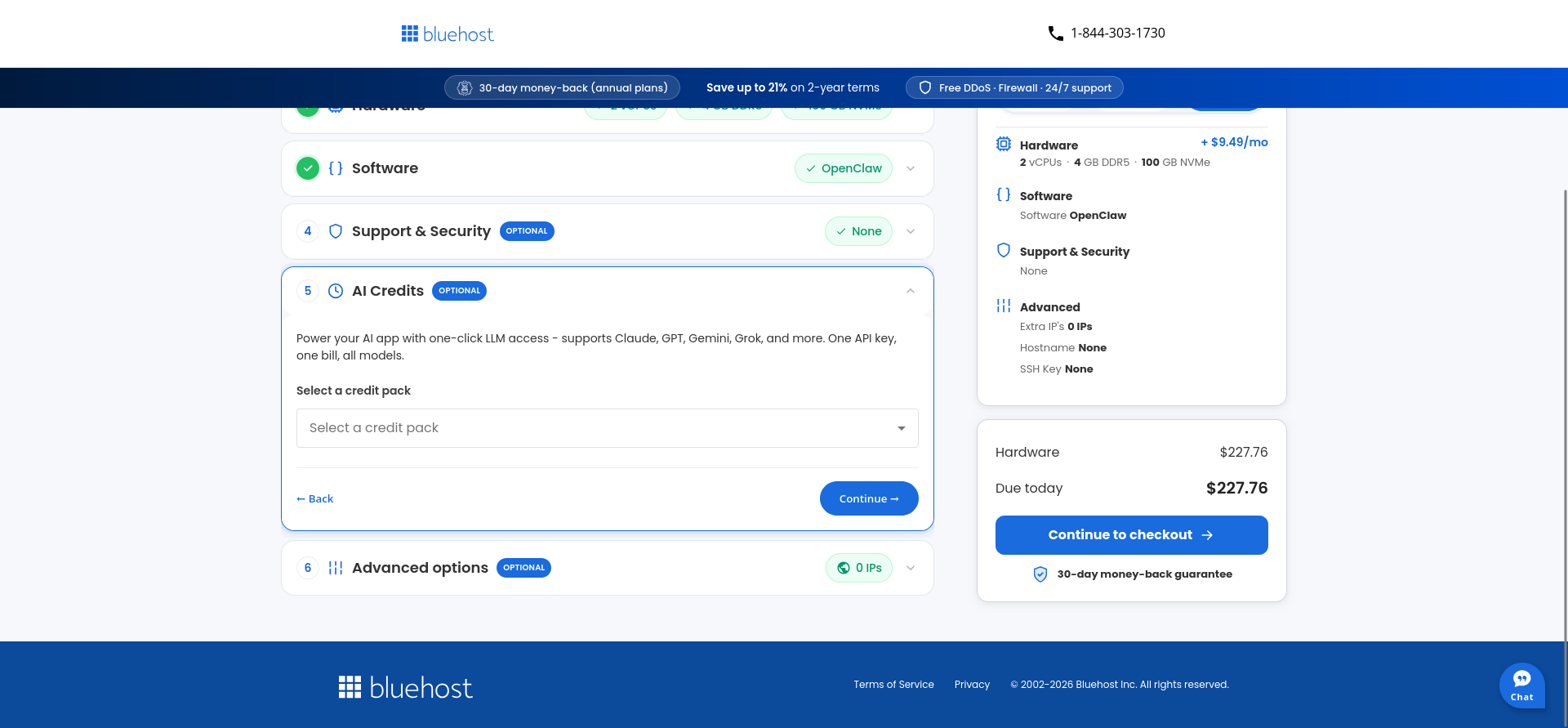Image resolution: width=1568 pixels, height=728 pixels.
Task: Click the money-back badge icon in the banner
Action: coord(465,88)
